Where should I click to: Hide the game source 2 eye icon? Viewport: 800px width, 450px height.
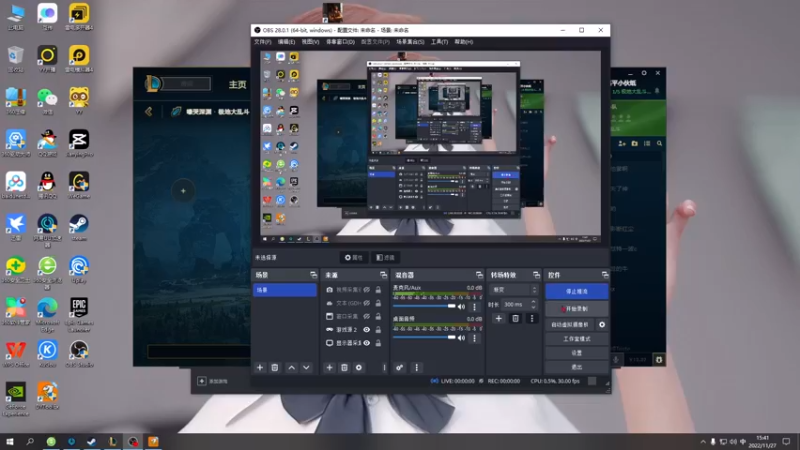[x=366, y=330]
